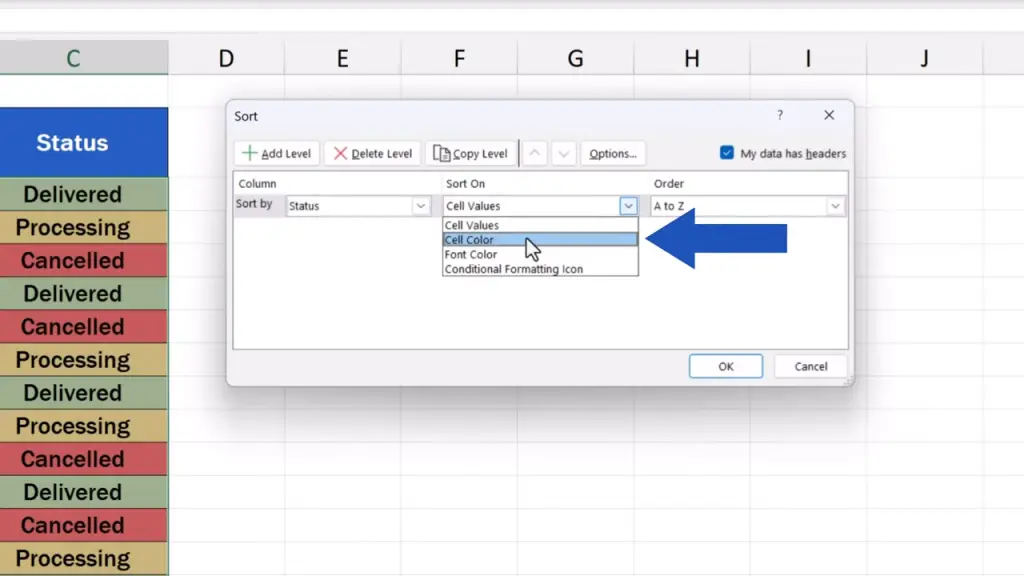This screenshot has height=576, width=1024.
Task: Click the Copy Level button
Action: [470, 154]
